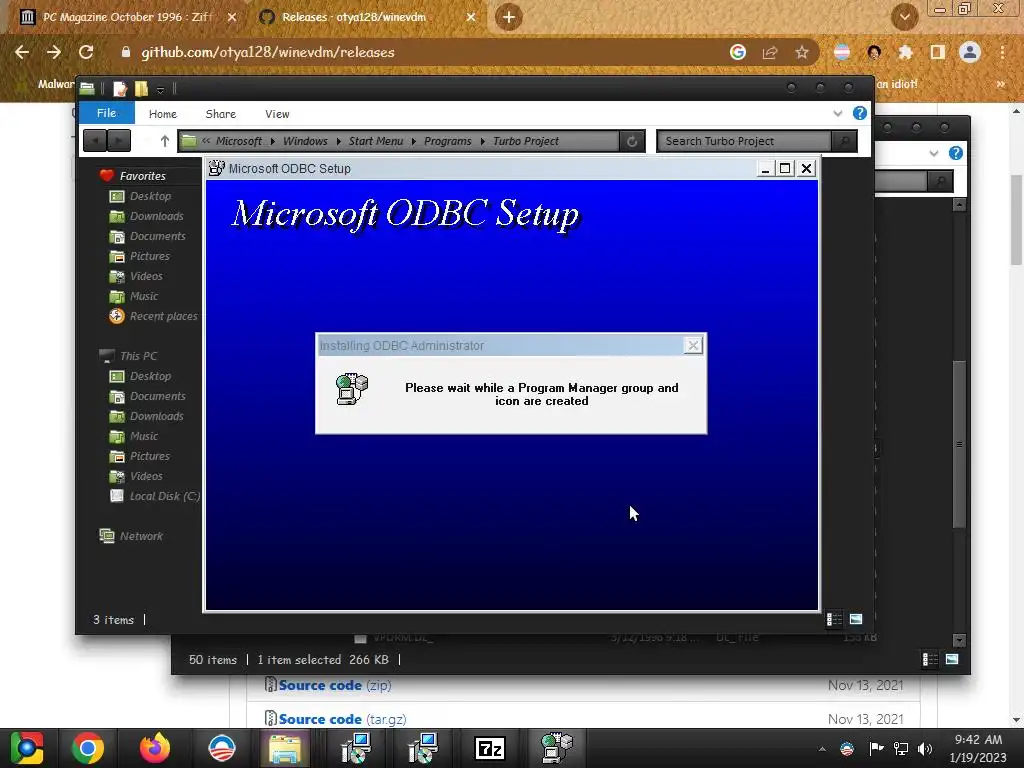This screenshot has width=1024, height=768.
Task: Open Downloads under Favorites
Action: 156,216
